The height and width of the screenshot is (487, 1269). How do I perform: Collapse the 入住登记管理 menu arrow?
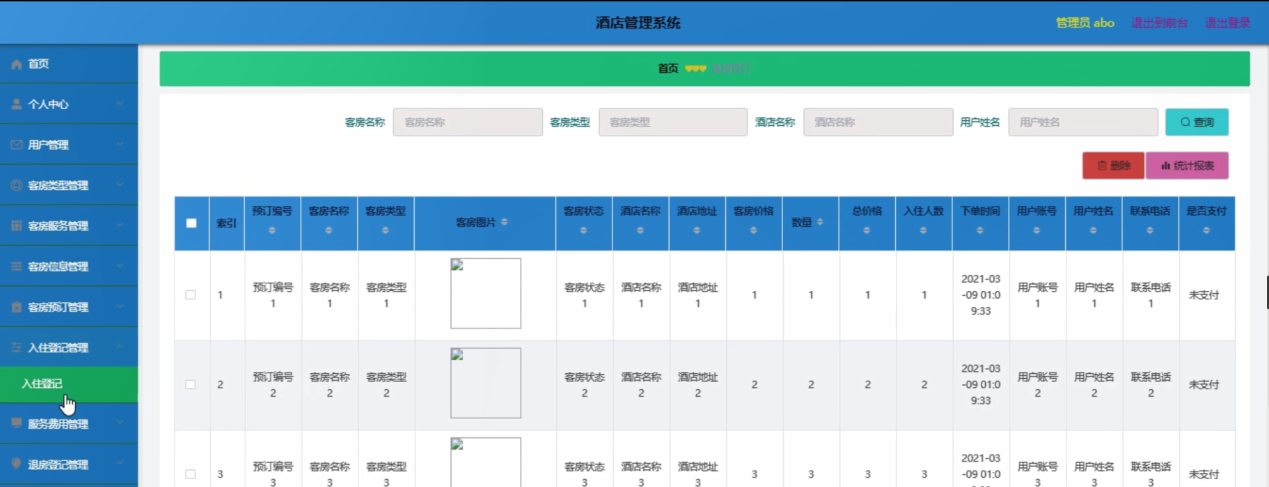(119, 348)
